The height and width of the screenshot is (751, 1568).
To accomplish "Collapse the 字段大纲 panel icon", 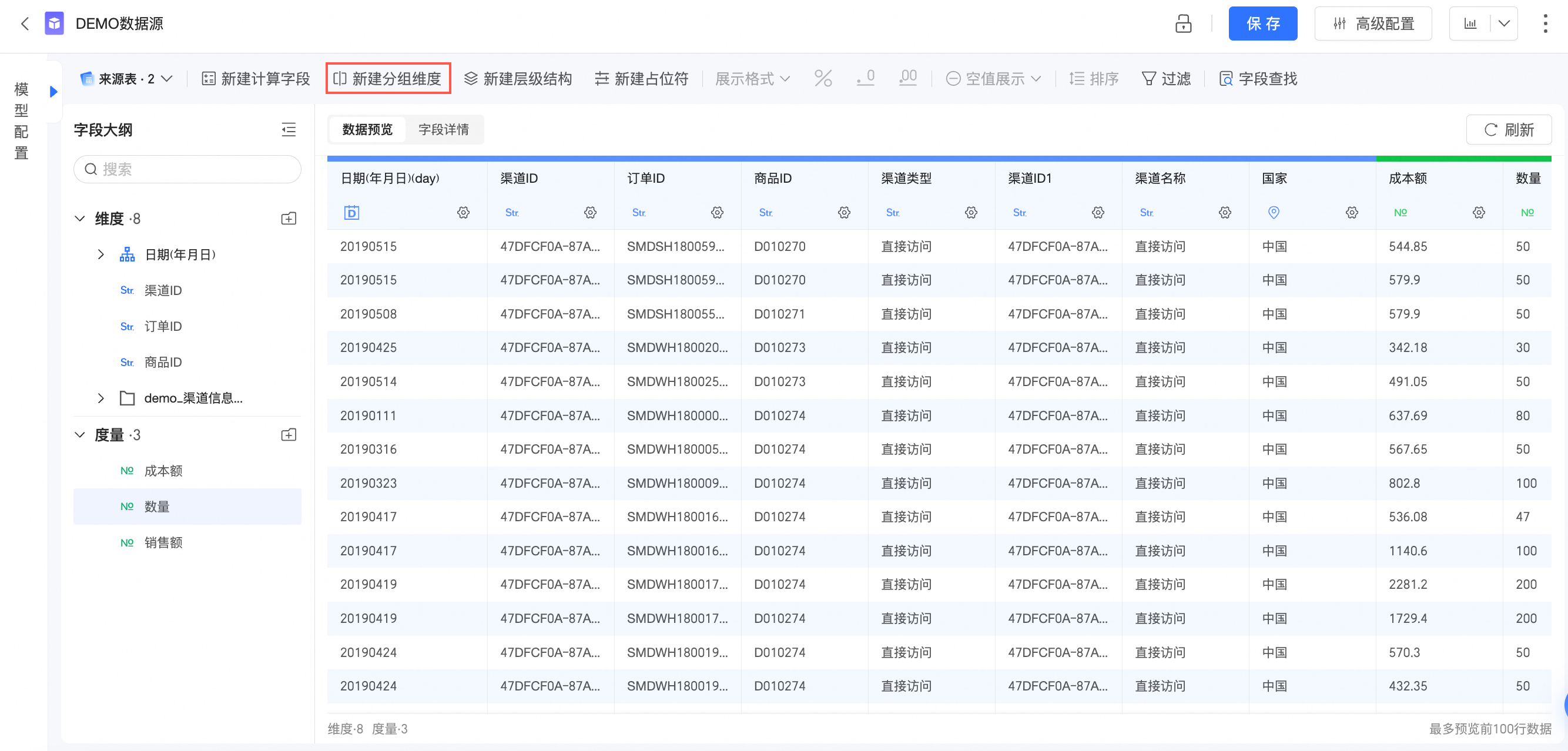I will 289,130.
